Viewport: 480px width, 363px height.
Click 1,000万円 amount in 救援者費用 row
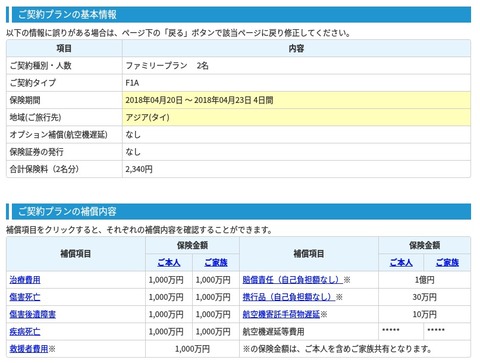(x=192, y=349)
